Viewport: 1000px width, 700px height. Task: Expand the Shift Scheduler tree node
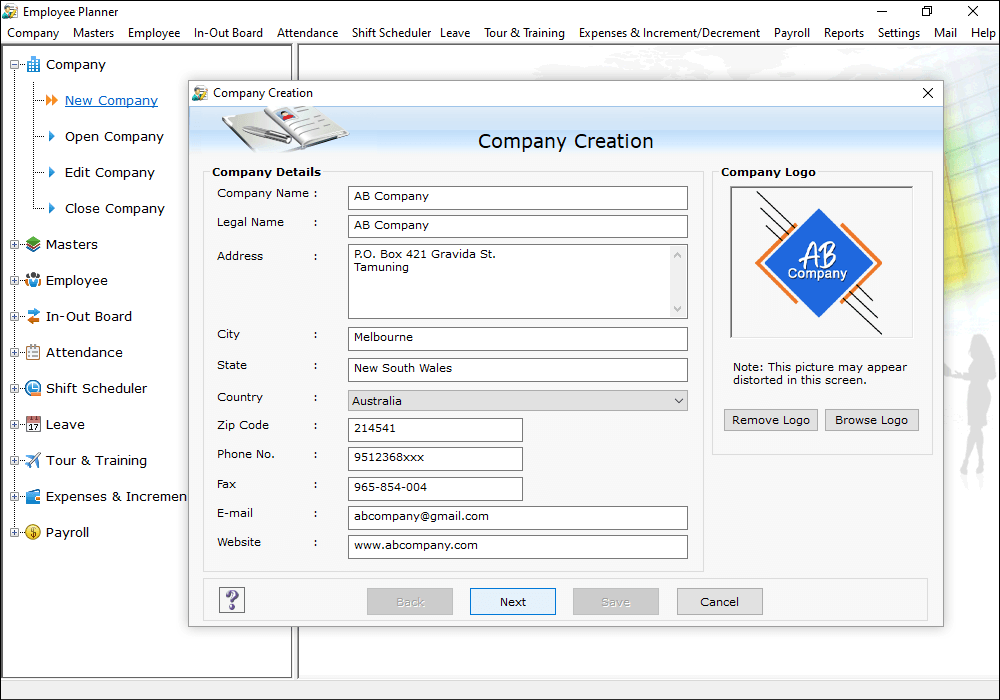coord(14,388)
